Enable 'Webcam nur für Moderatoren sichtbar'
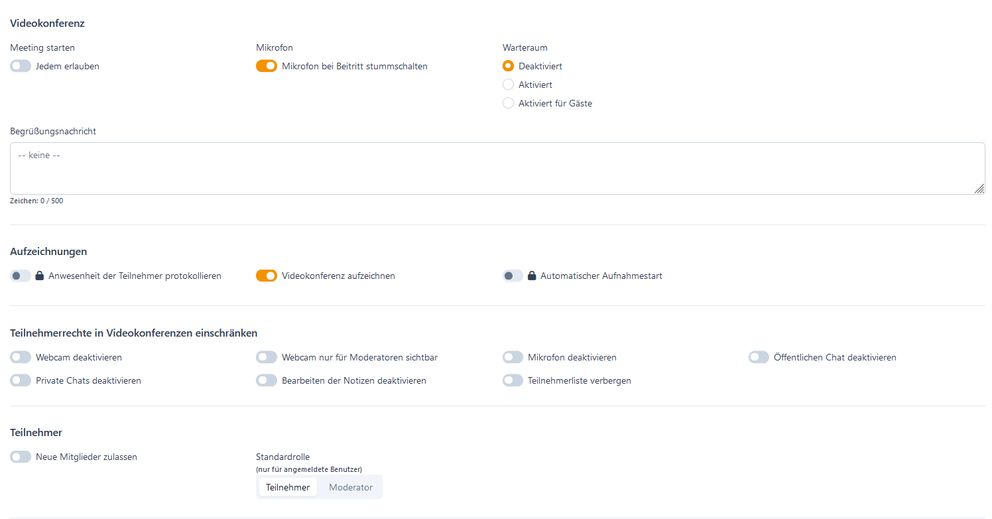 (266, 357)
